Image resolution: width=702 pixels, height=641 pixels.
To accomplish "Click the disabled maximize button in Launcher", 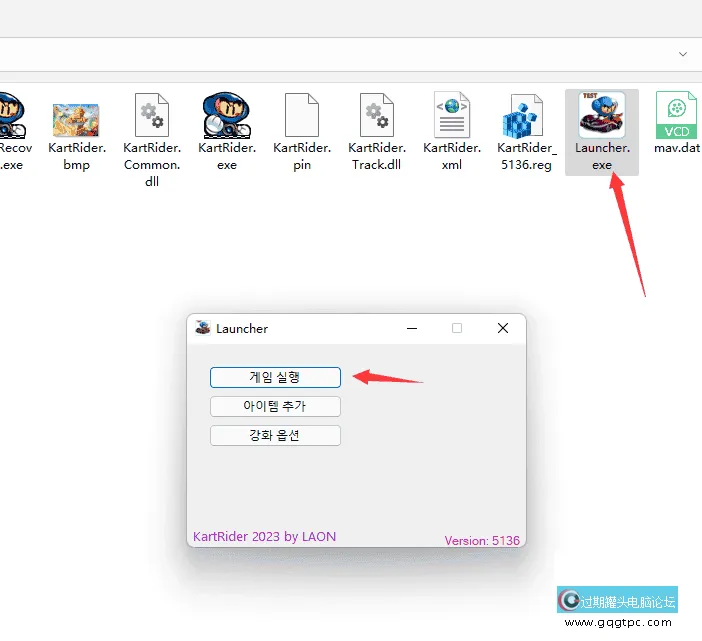I will [x=457, y=328].
